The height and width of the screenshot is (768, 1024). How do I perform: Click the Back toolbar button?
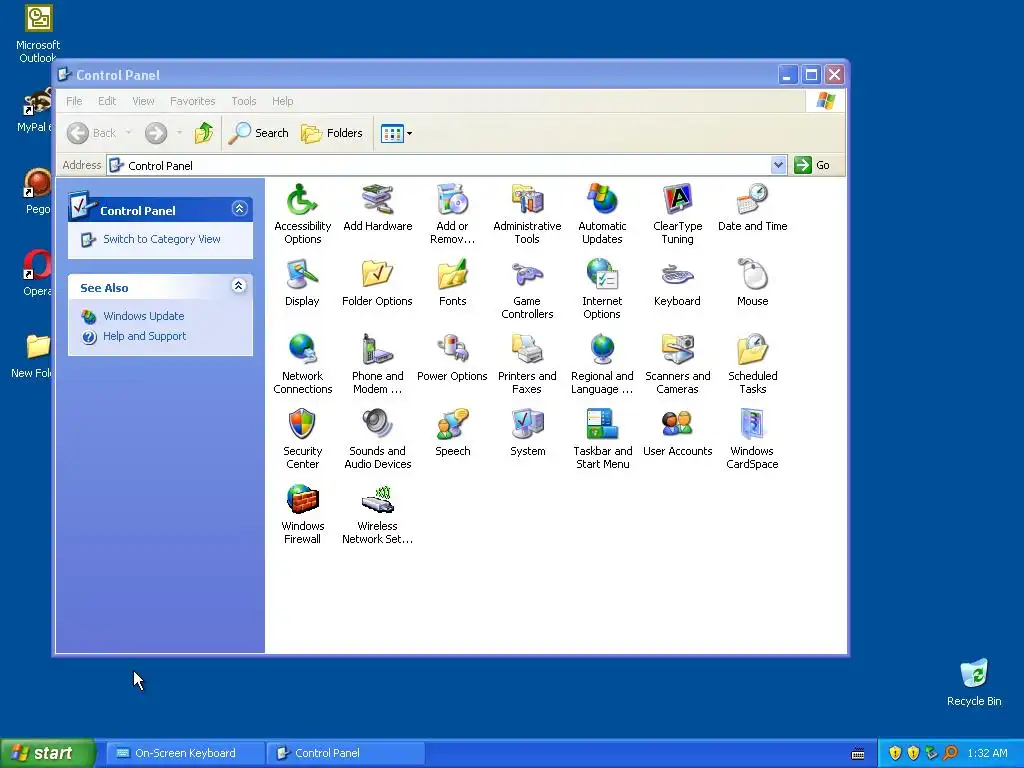coord(91,133)
